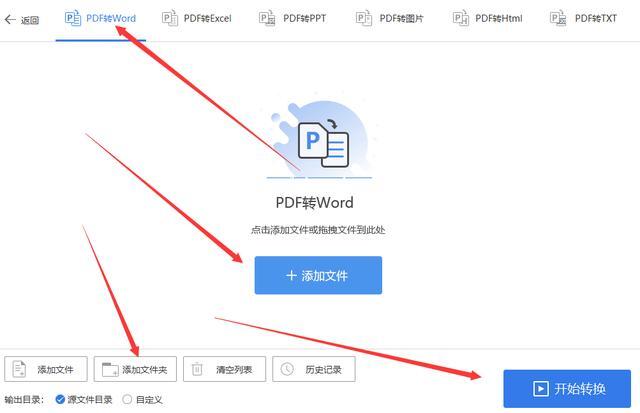Click the clock icon in 历史记录
This screenshot has width=640, height=413.
coord(287,369)
